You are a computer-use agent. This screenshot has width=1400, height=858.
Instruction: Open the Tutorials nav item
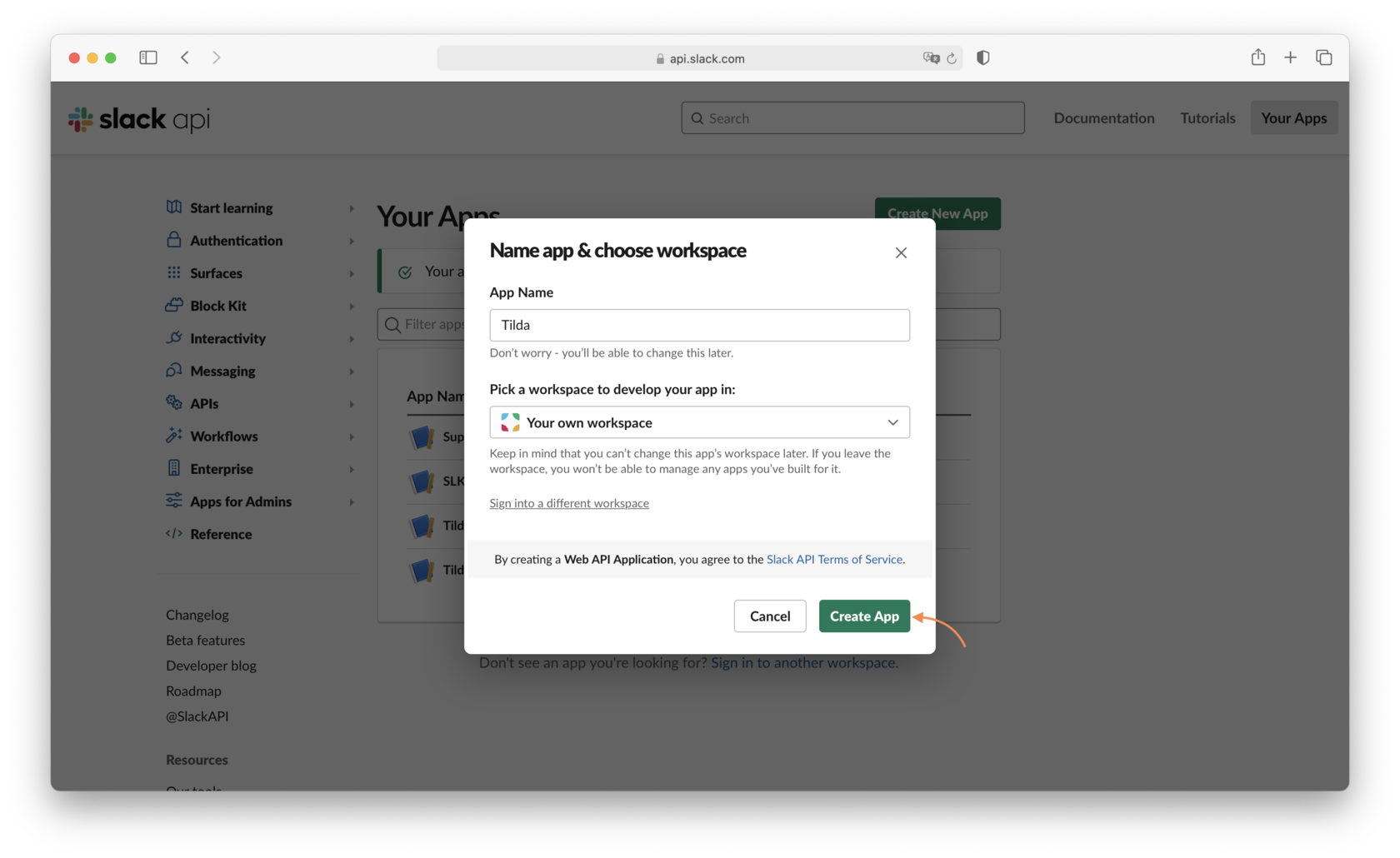click(1207, 118)
